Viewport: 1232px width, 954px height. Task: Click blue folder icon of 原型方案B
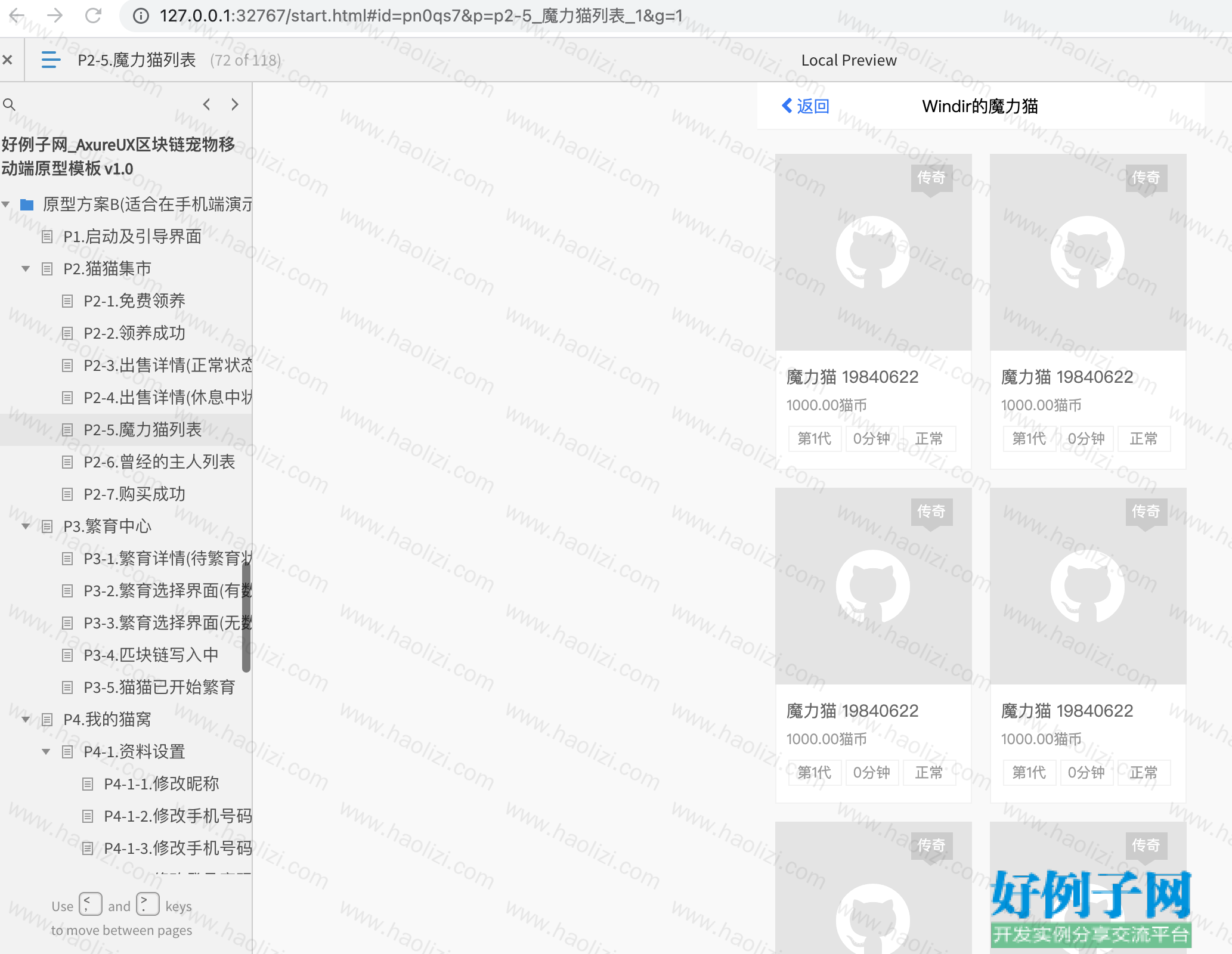27,205
